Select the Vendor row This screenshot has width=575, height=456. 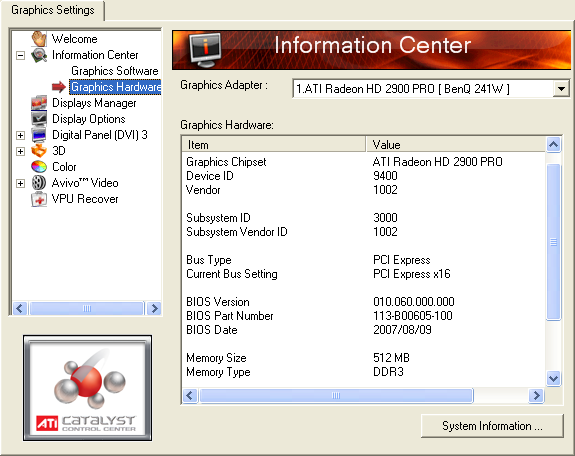click(363, 190)
